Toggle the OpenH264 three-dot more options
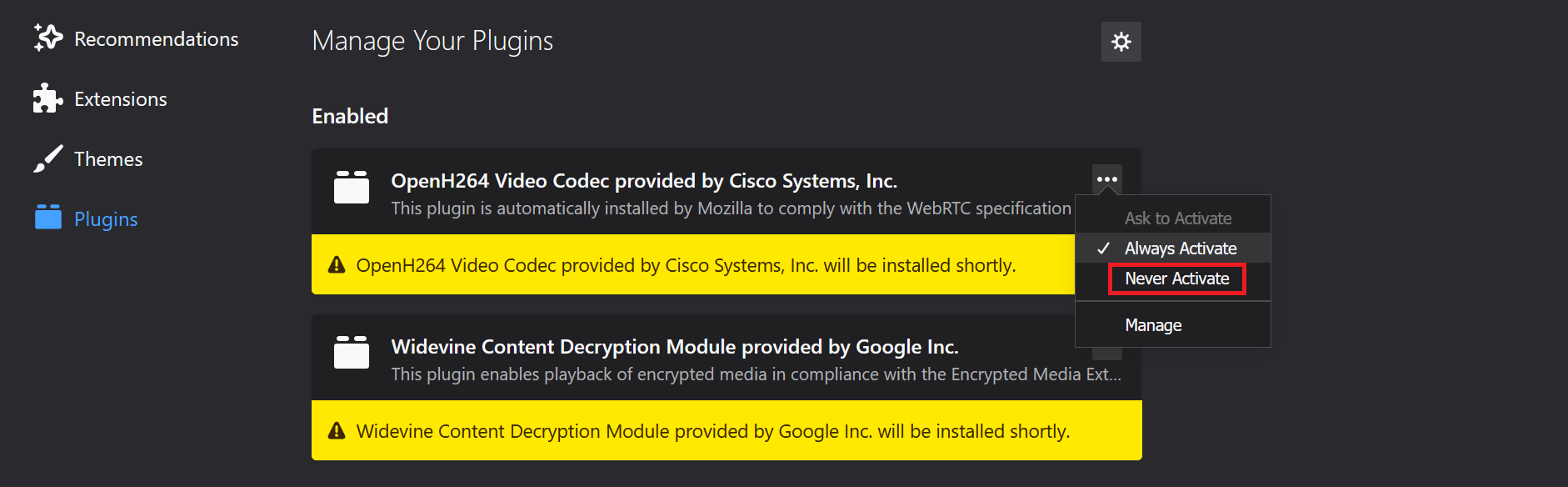Screen dimensions: 1568x487 1106,179
